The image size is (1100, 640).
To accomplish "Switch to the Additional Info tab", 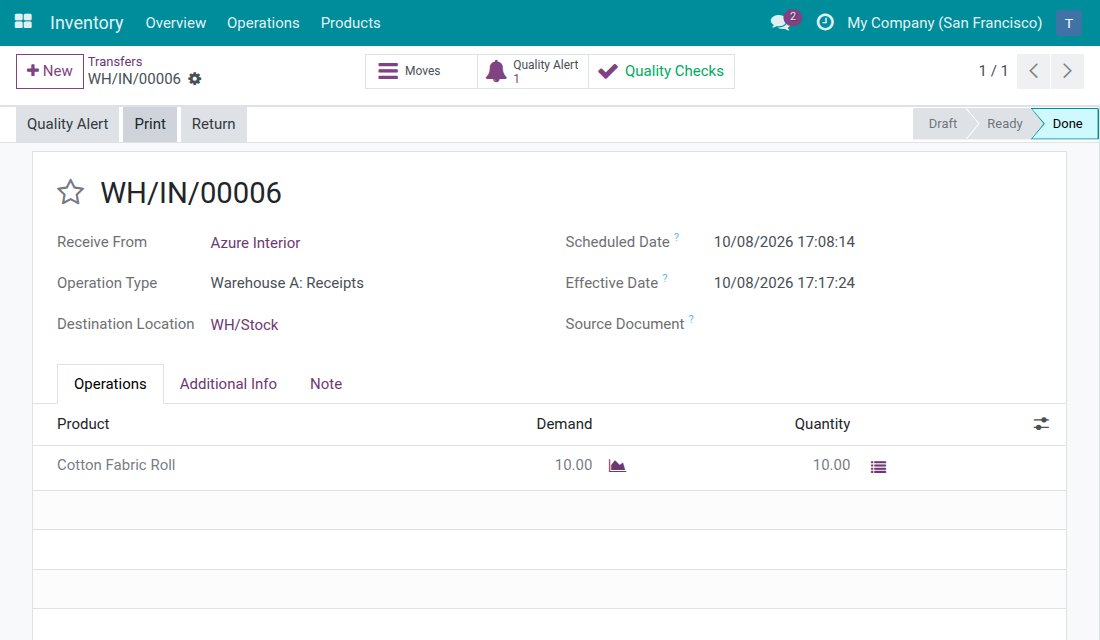I will pos(228,384).
